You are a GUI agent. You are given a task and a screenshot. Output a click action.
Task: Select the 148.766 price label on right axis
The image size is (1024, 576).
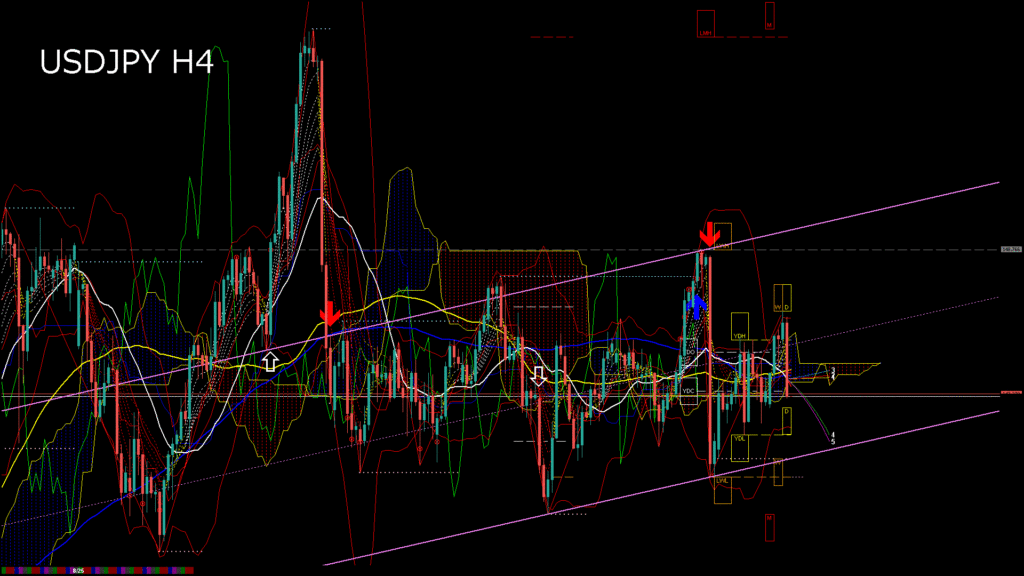(1010, 249)
